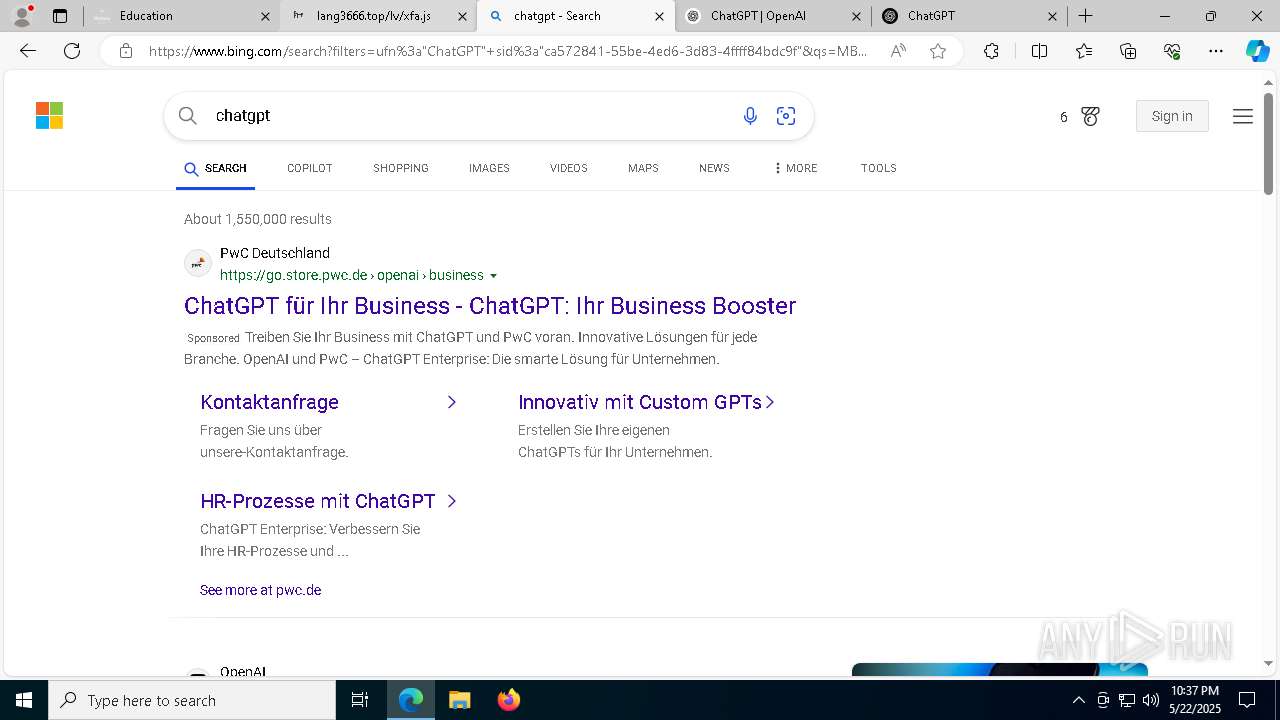Click the browser address bar URL
The image size is (1280, 720).
(507, 51)
